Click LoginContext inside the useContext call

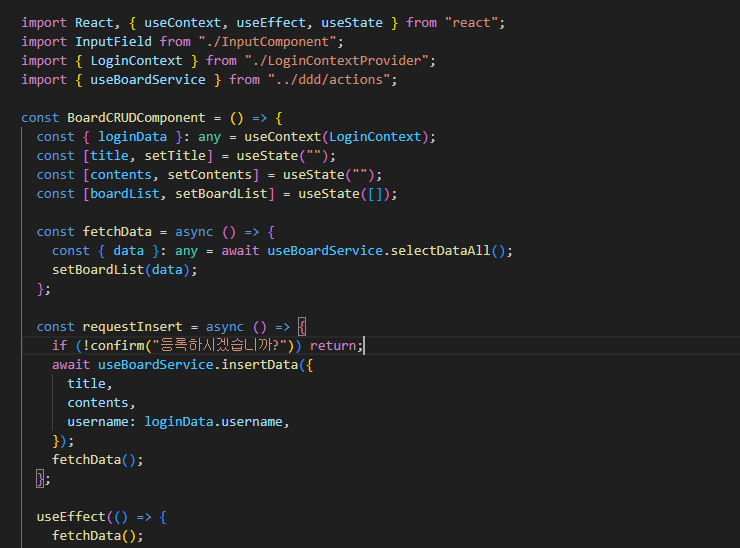[375, 136]
